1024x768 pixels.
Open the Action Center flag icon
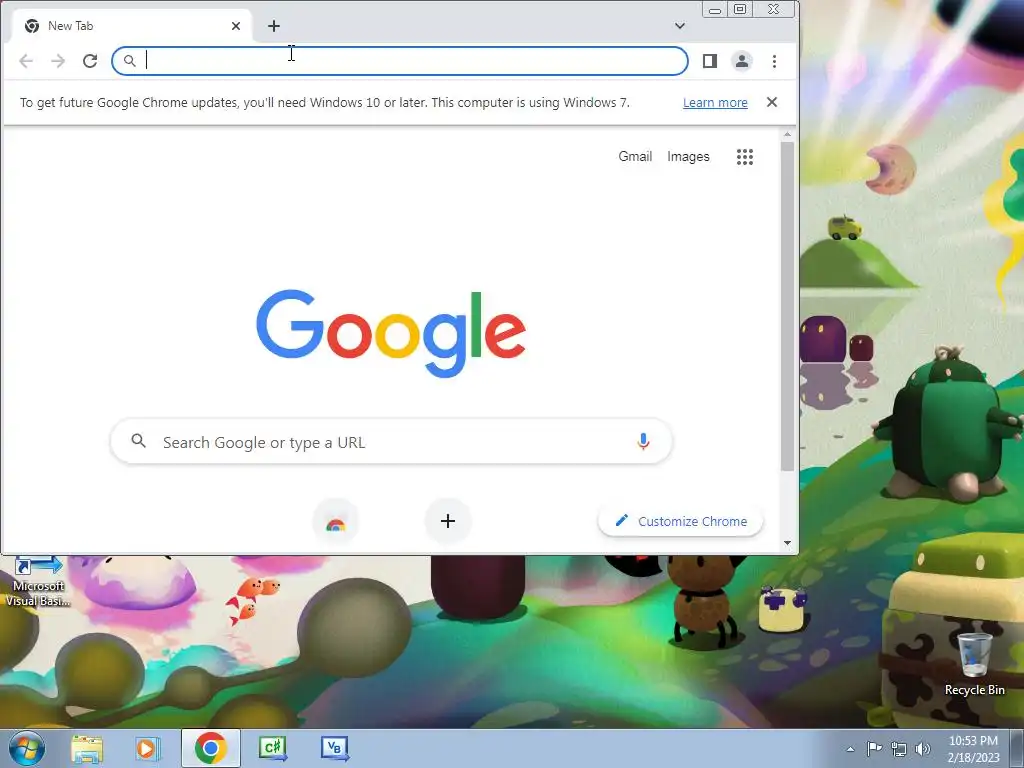(x=874, y=748)
